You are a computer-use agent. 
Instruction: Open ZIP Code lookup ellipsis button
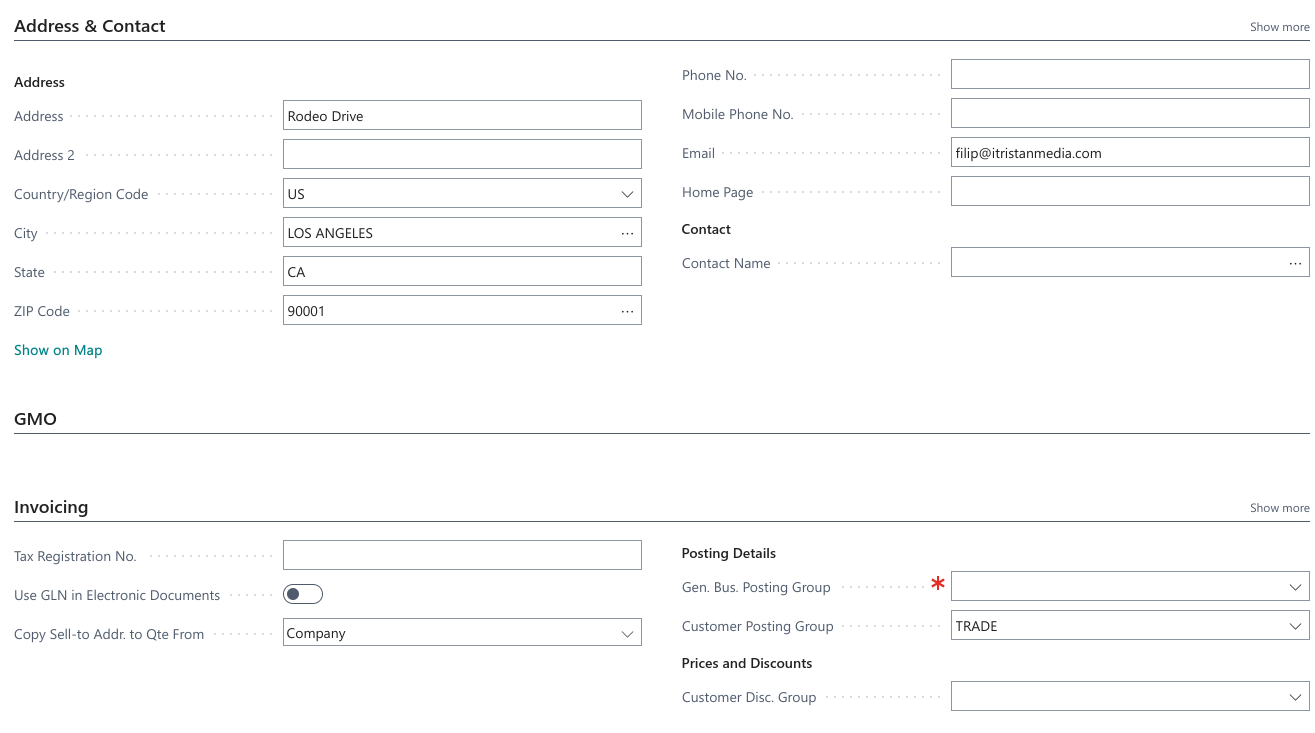tap(627, 311)
